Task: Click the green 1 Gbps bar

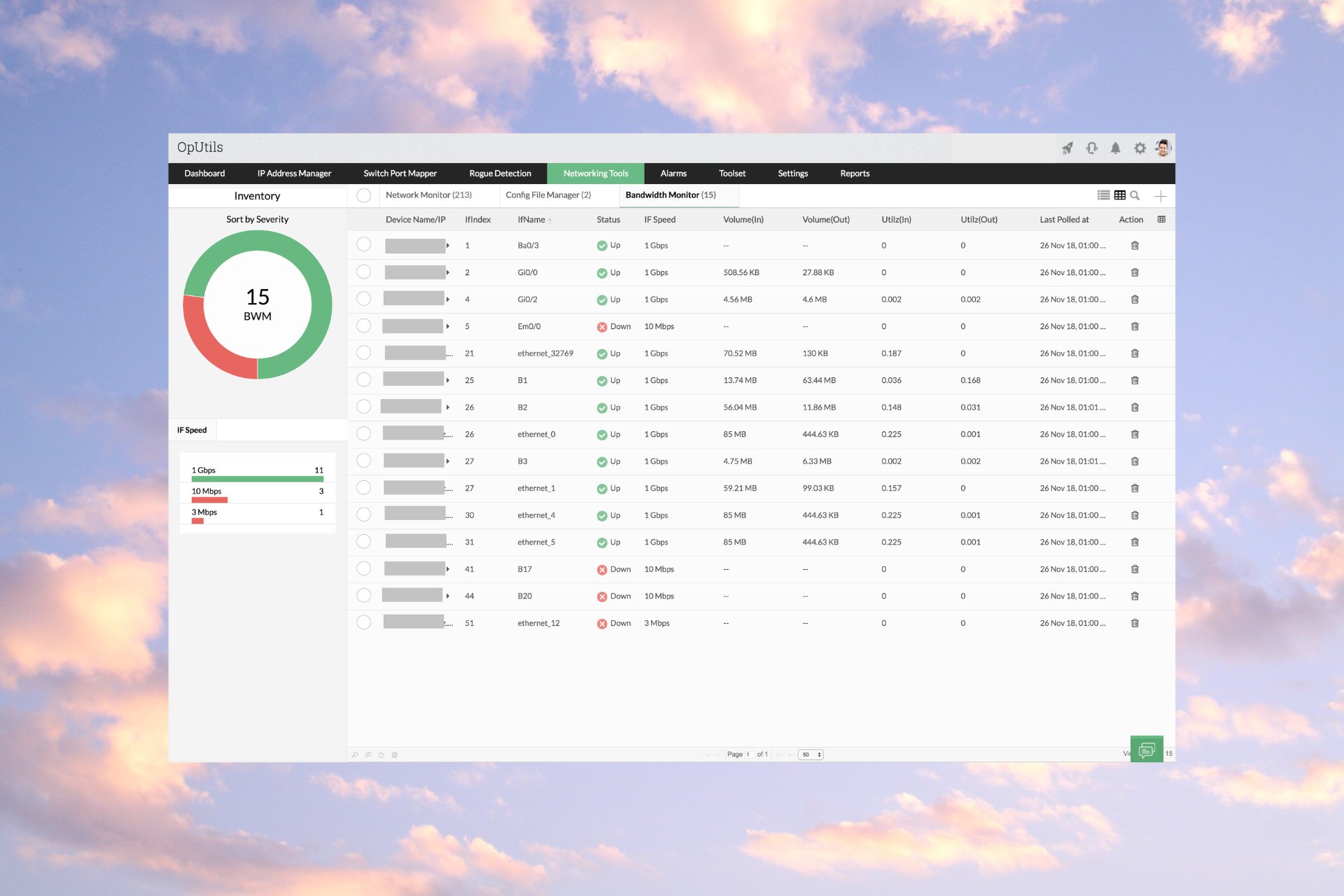Action: coord(258,479)
